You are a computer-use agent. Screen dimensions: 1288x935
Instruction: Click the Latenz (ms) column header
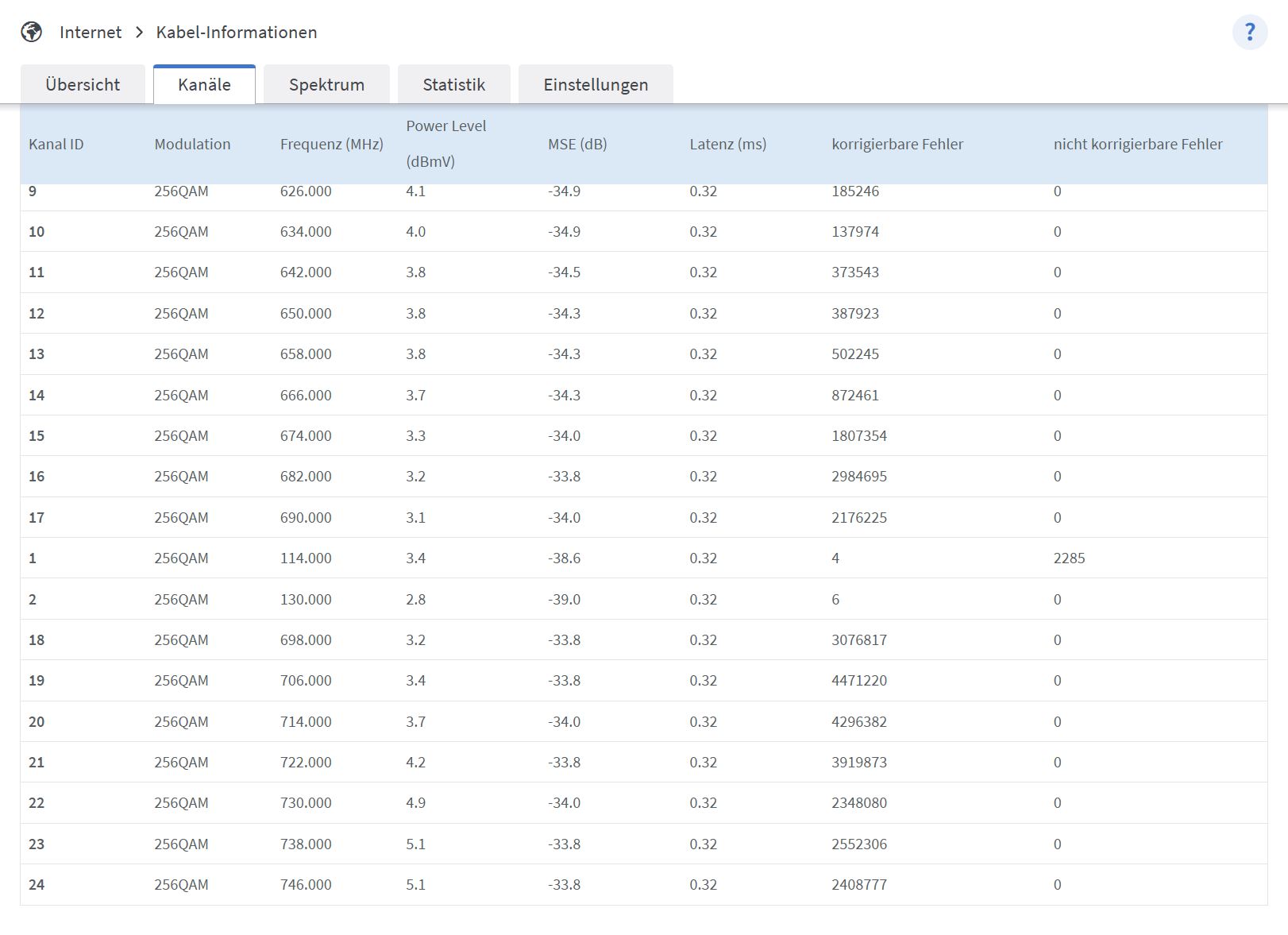[727, 145]
